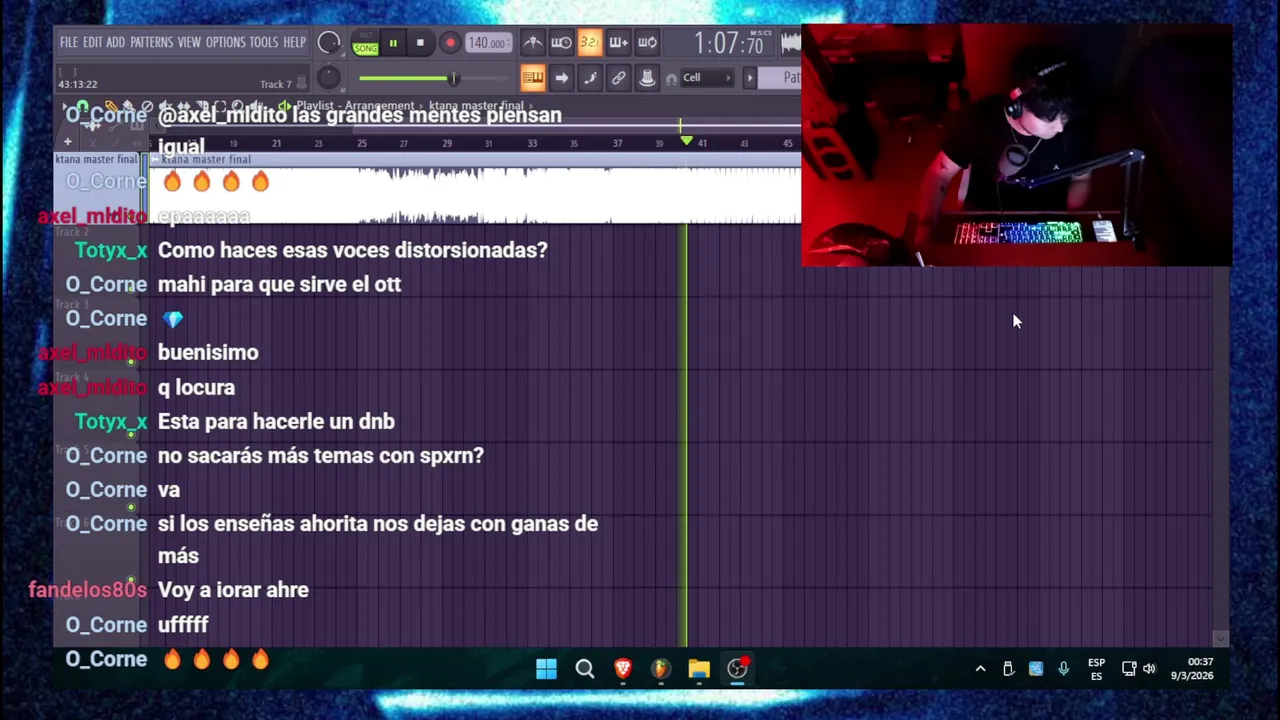1280x720 pixels.
Task: Select the playlist pencil draw tool
Action: click(111, 106)
